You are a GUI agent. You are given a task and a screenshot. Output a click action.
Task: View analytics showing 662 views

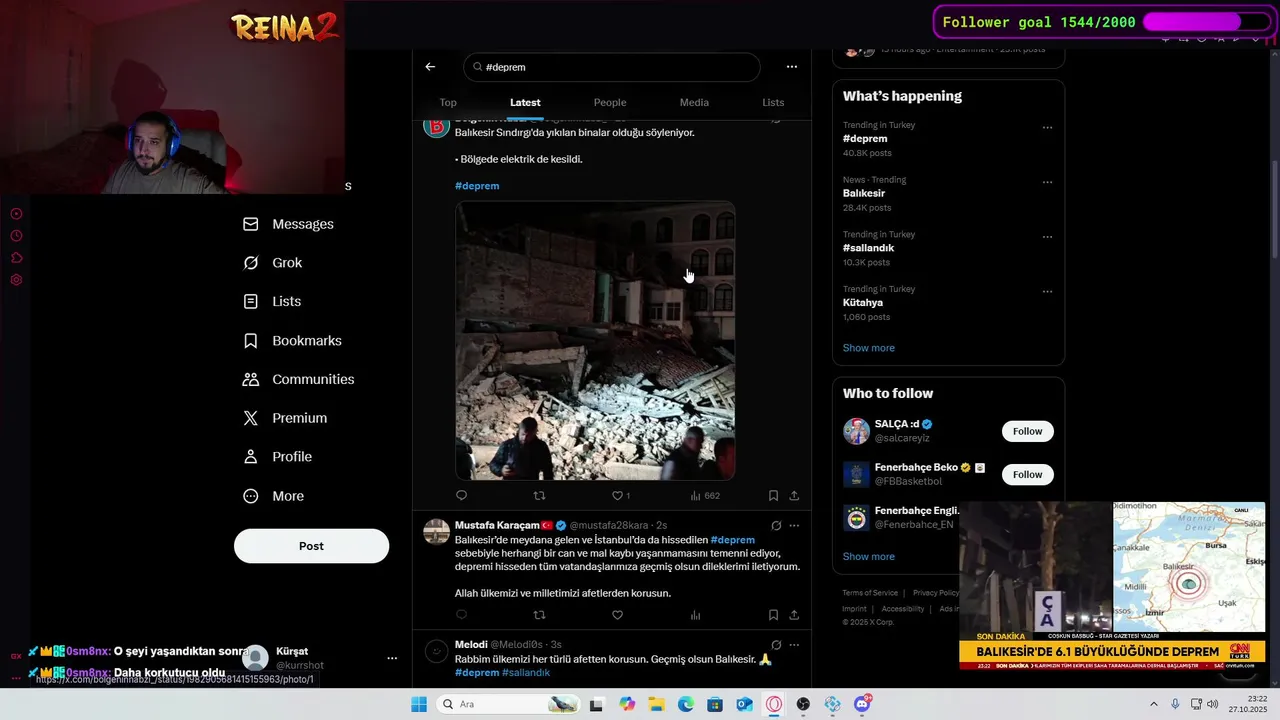[x=705, y=495]
